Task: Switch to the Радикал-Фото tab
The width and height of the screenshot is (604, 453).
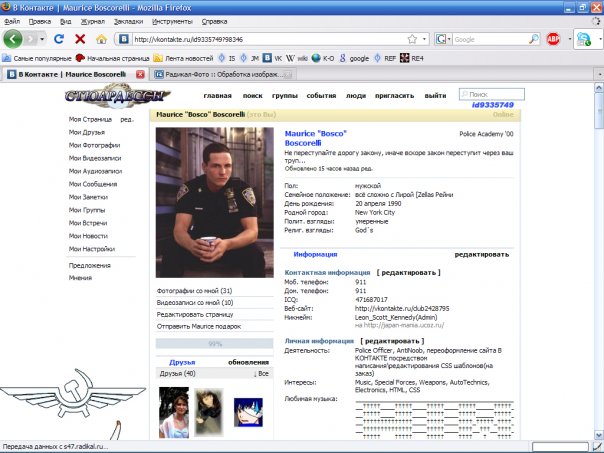Action: 223,74
